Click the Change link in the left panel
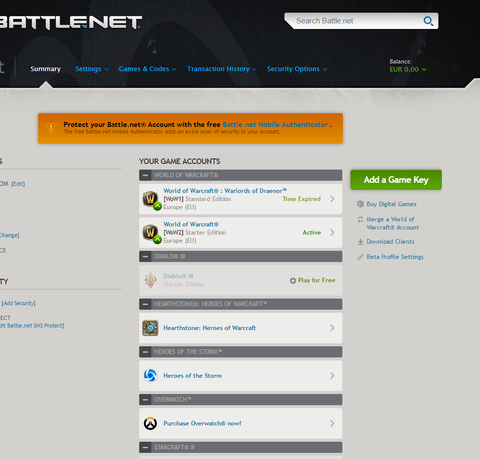This screenshot has height=459, width=480. tap(9, 235)
